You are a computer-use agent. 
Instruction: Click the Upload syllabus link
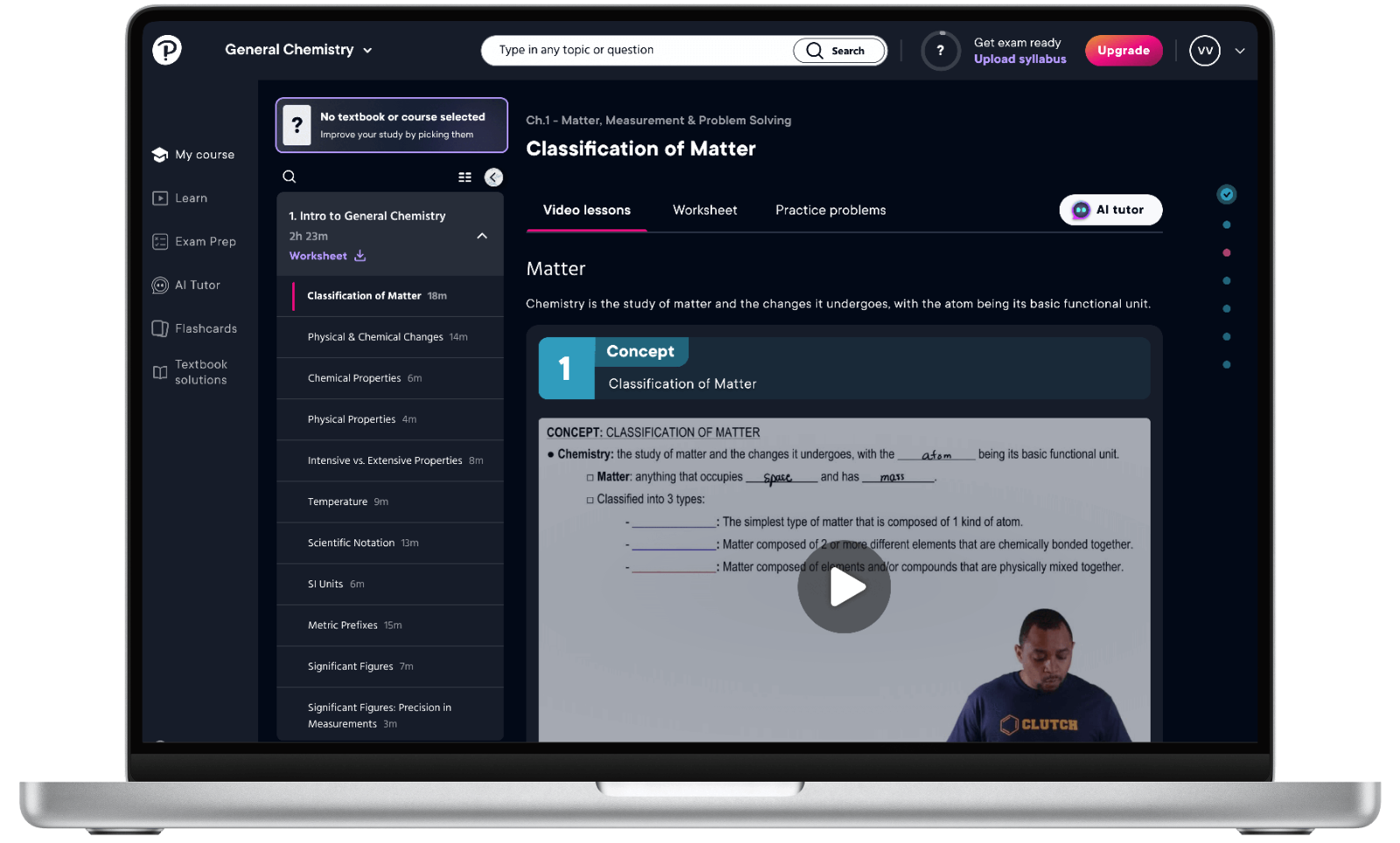click(x=1019, y=60)
